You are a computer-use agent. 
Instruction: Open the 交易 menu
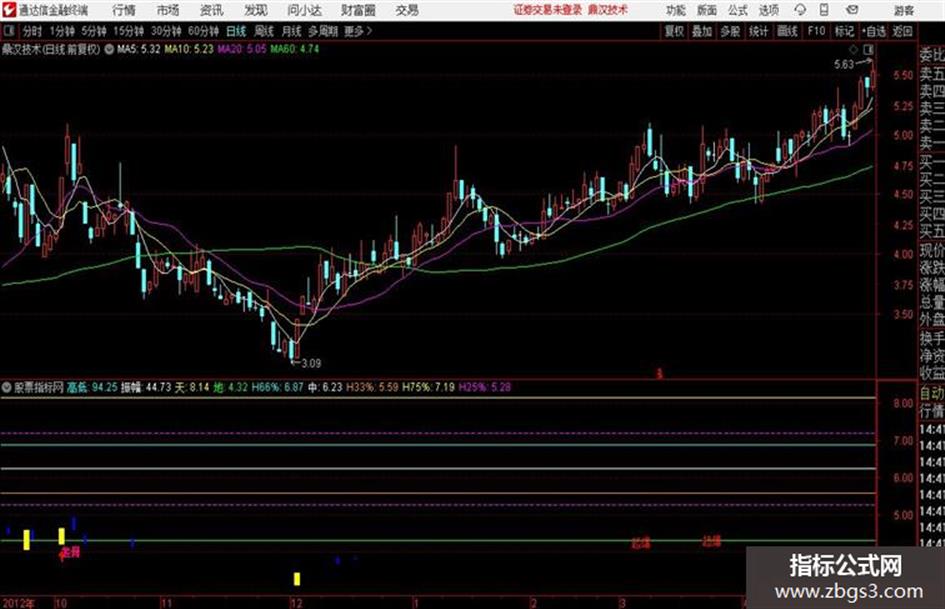(407, 10)
